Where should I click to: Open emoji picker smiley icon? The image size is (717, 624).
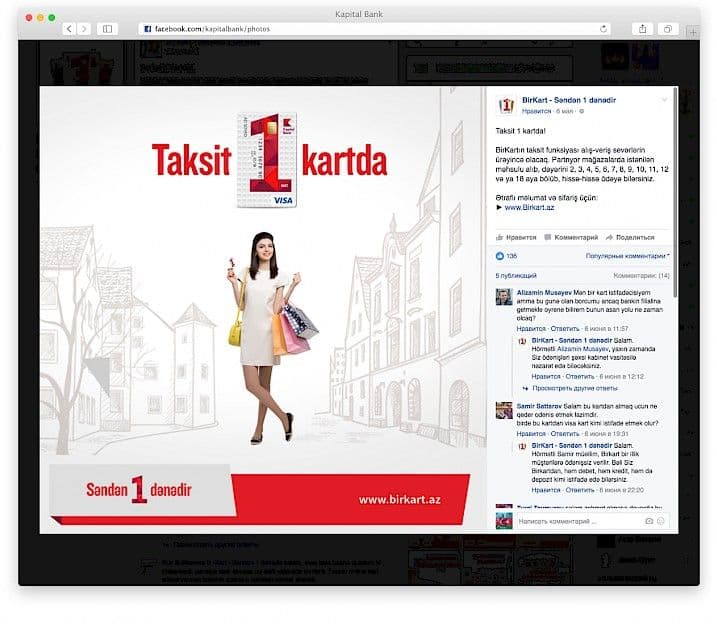[661, 521]
